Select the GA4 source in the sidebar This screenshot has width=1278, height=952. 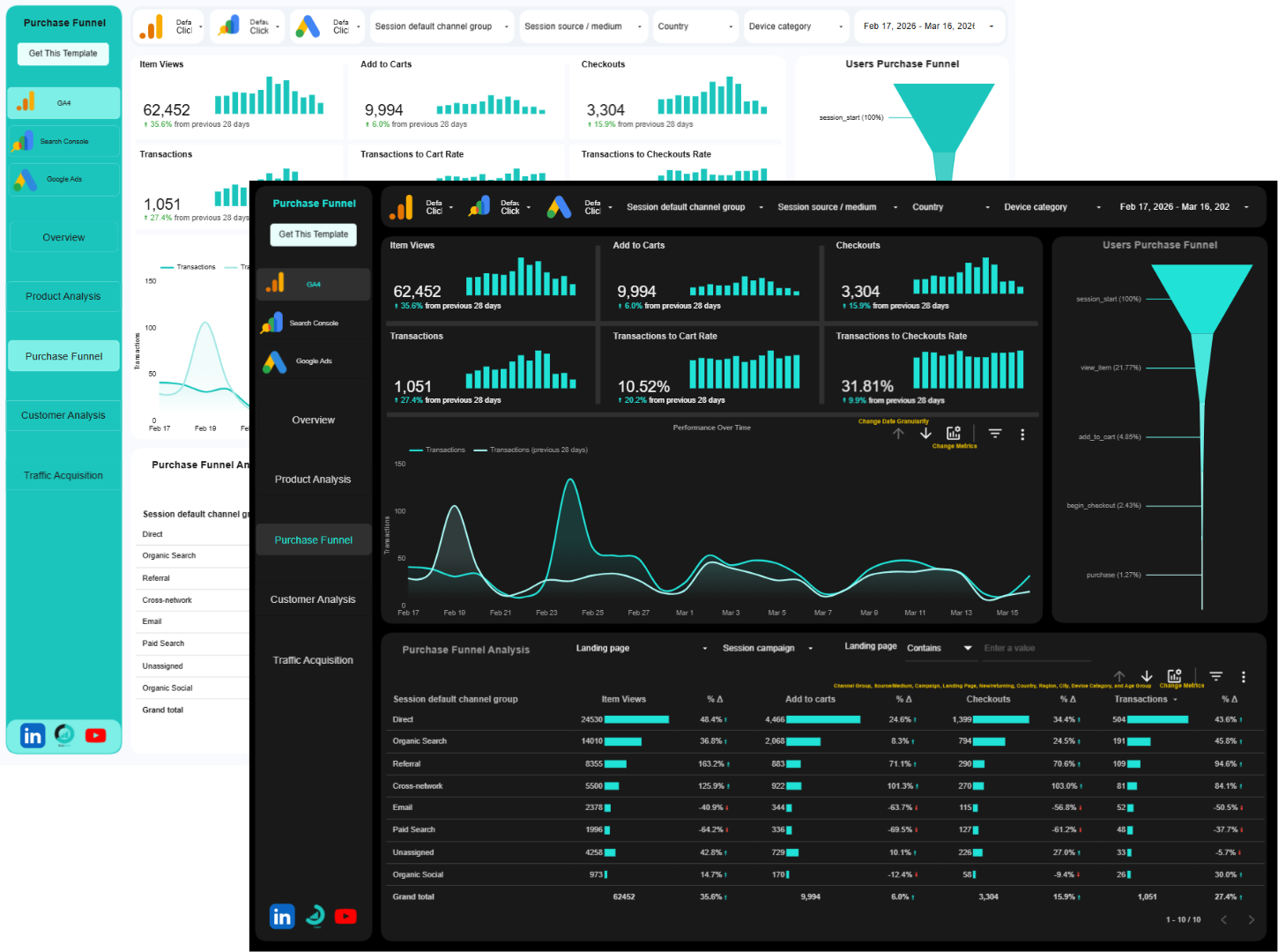point(313,284)
